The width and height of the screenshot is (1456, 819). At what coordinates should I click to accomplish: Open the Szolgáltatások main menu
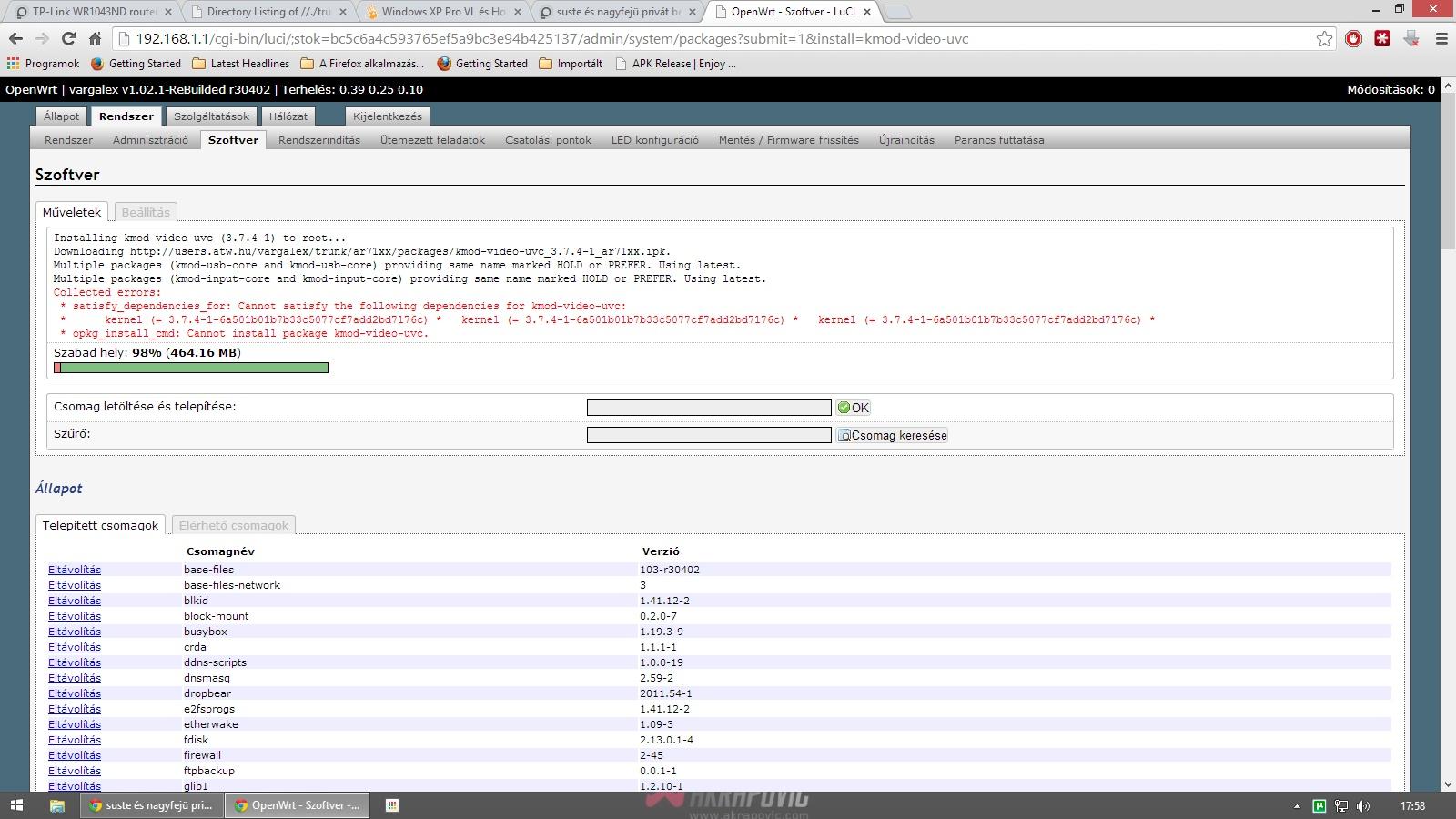tap(212, 116)
